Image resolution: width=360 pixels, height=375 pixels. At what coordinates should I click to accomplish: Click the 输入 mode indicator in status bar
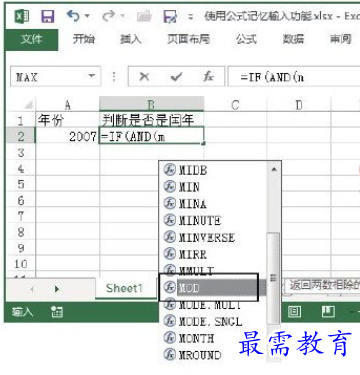point(22,312)
